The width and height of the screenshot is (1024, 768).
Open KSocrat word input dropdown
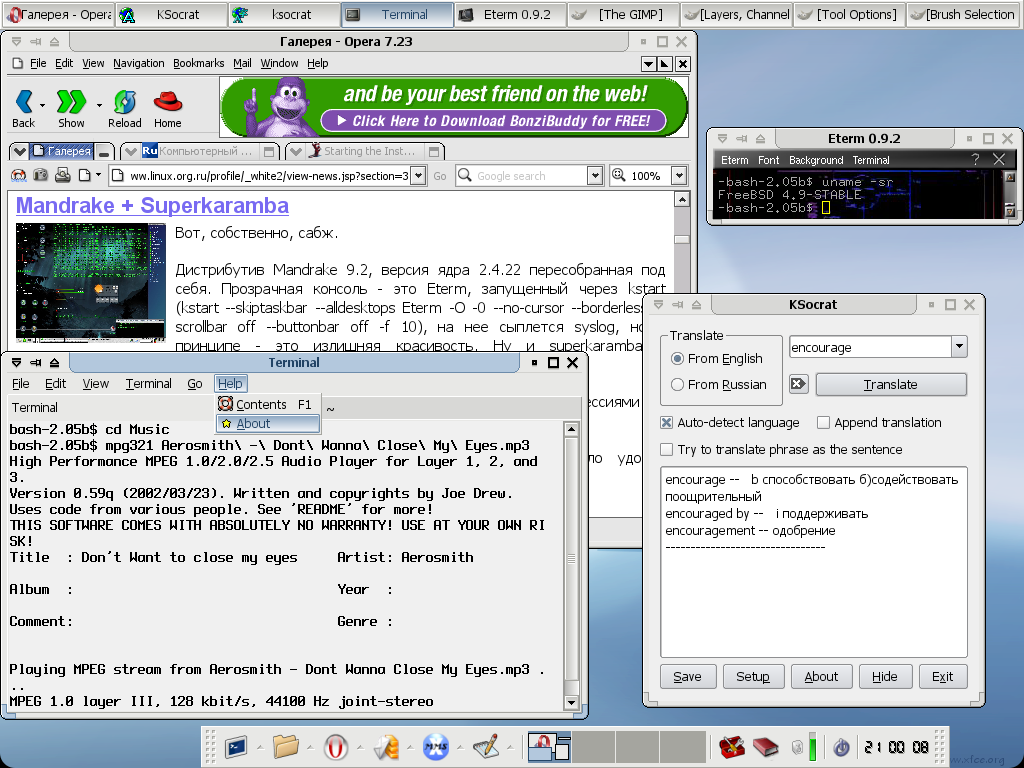959,347
